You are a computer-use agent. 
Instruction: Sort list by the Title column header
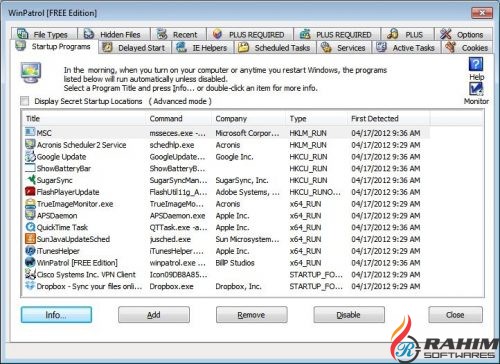(85, 118)
